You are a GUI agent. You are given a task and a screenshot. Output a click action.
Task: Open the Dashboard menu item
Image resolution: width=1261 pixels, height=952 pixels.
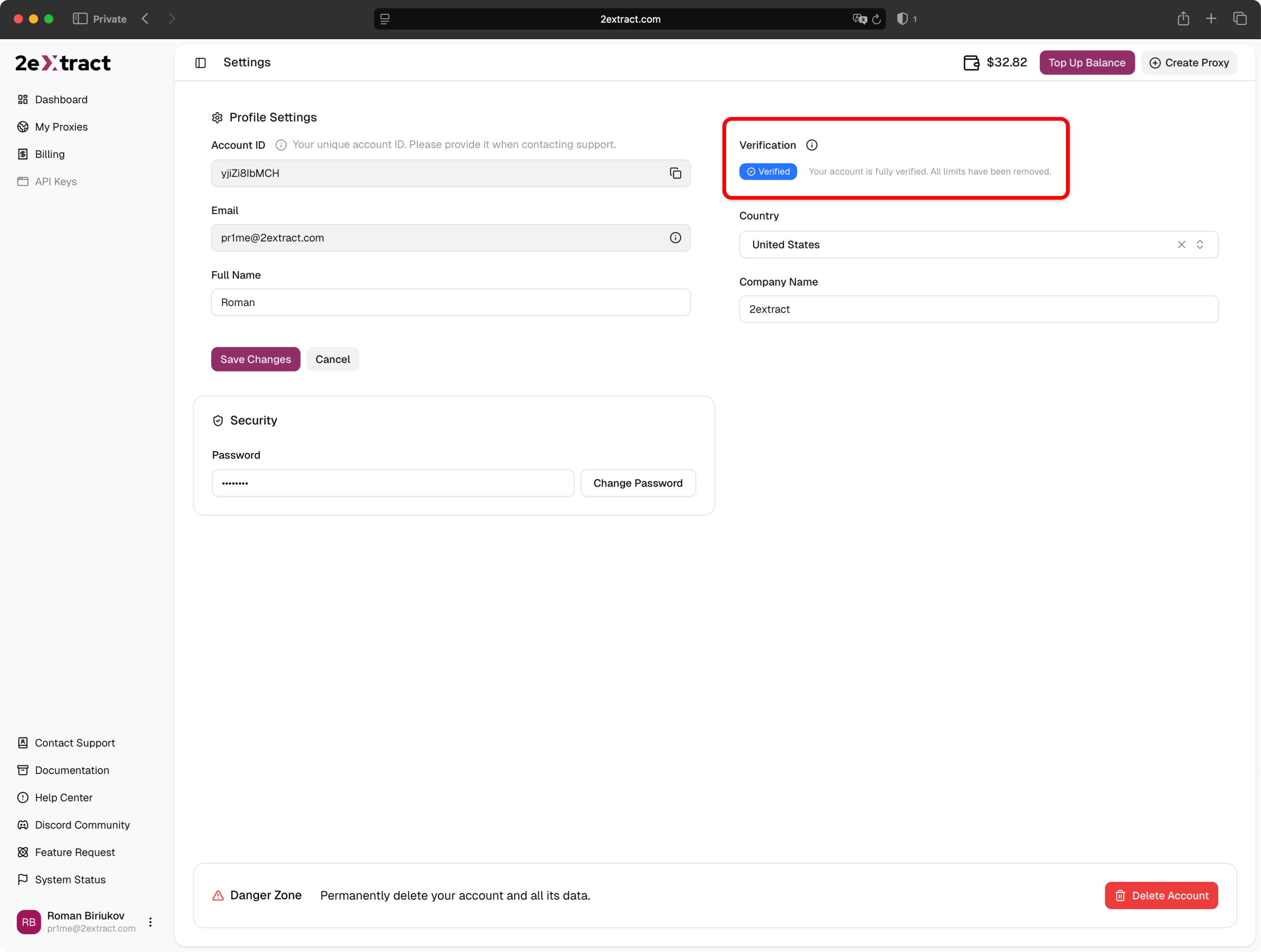coord(61,100)
